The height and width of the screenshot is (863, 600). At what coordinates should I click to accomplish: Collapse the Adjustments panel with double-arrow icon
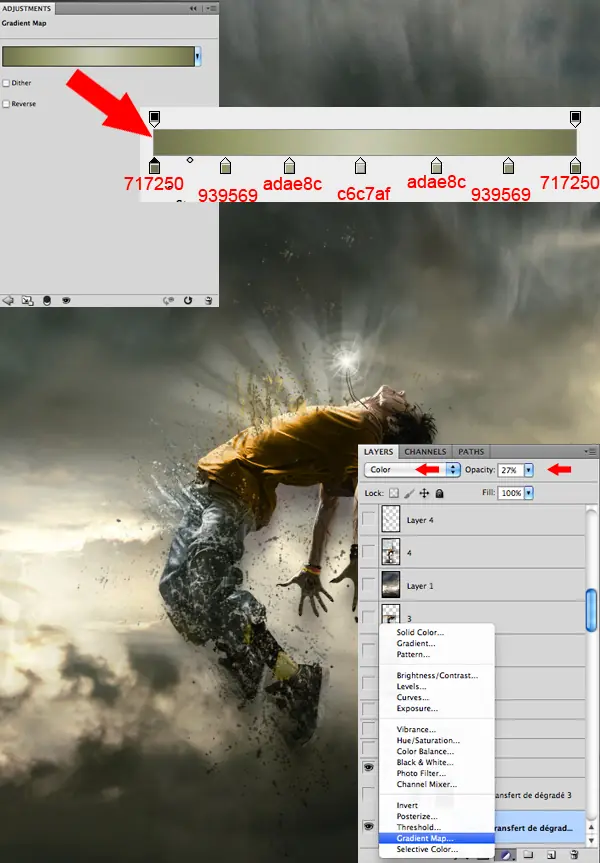pyautogui.click(x=193, y=8)
